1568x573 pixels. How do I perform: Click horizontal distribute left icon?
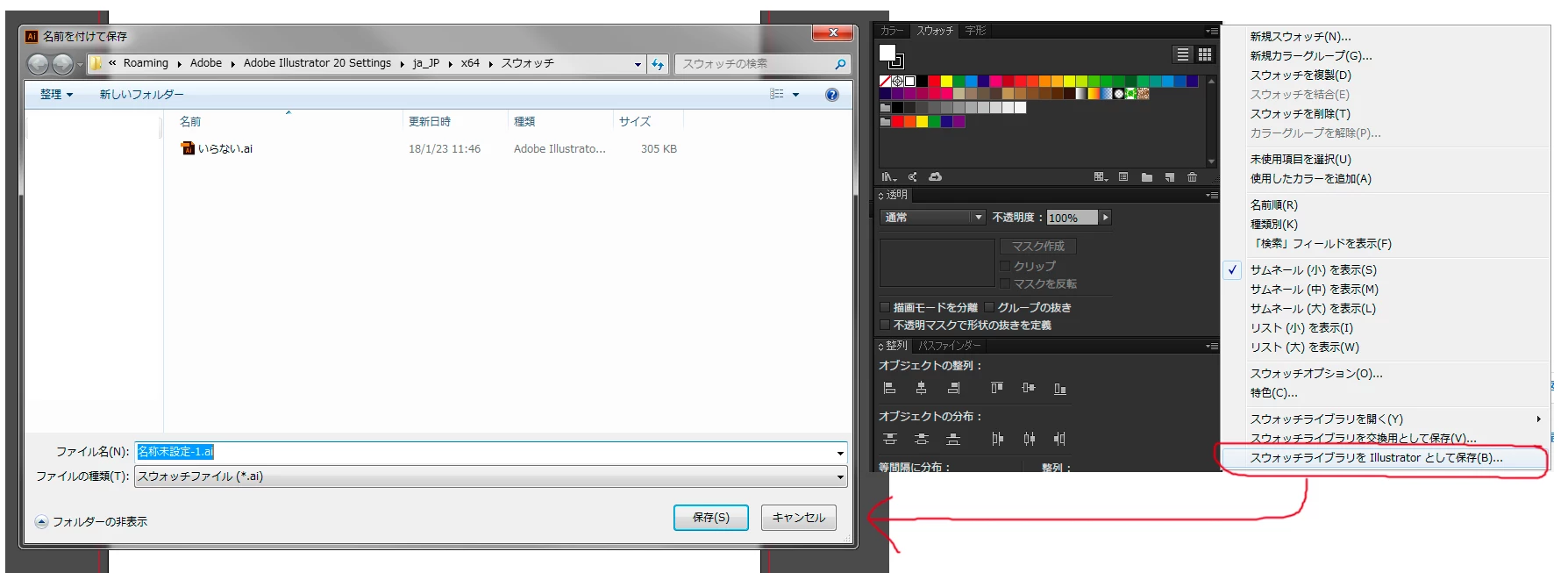coord(996,439)
